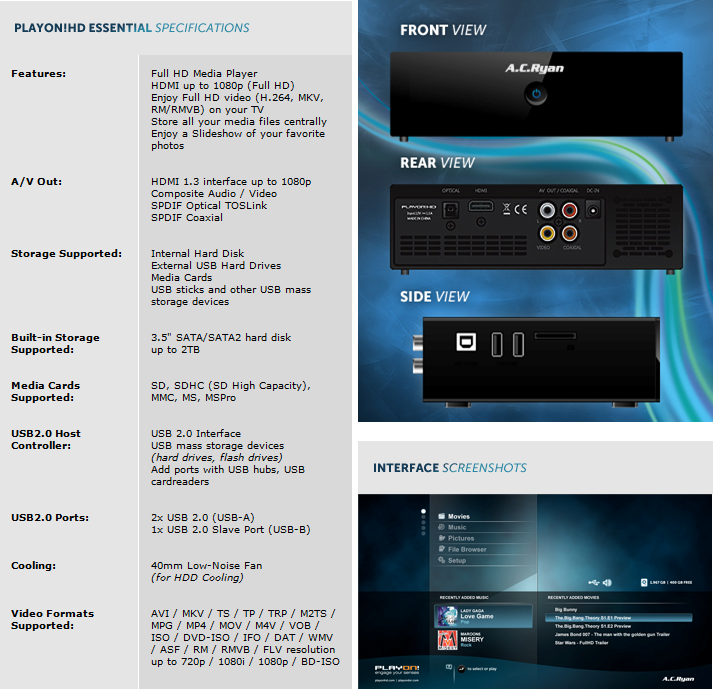Click the 'SIDE VIEW' heading
Screen dimensions: 714x689
[x=434, y=297]
